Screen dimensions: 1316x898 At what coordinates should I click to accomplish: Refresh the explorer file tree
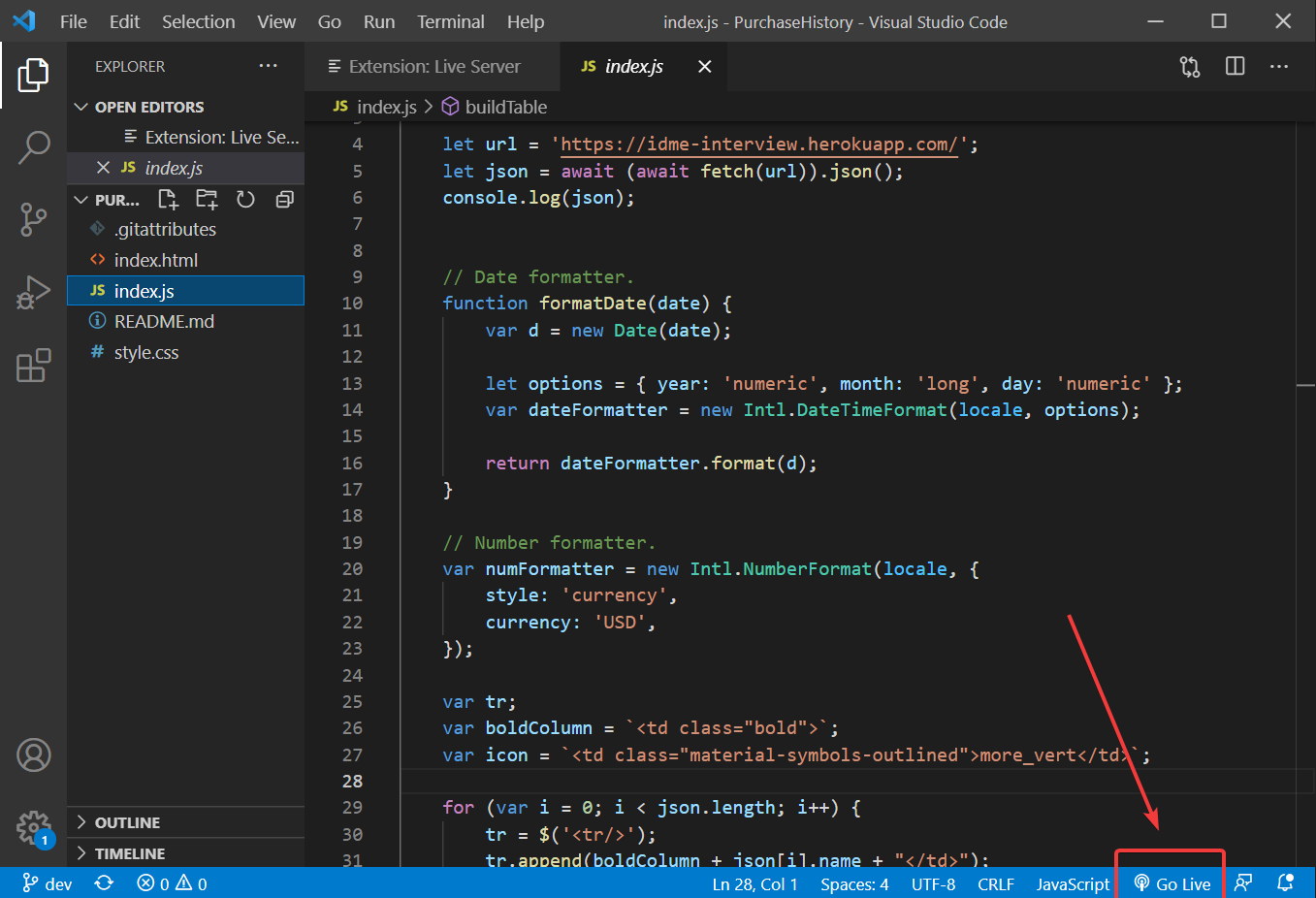pyautogui.click(x=245, y=200)
